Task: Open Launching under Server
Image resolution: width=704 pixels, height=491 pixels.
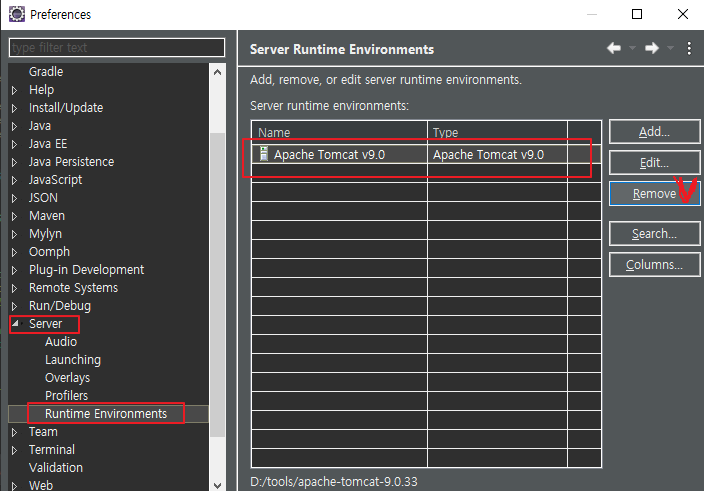Action: pyautogui.click(x=73, y=359)
